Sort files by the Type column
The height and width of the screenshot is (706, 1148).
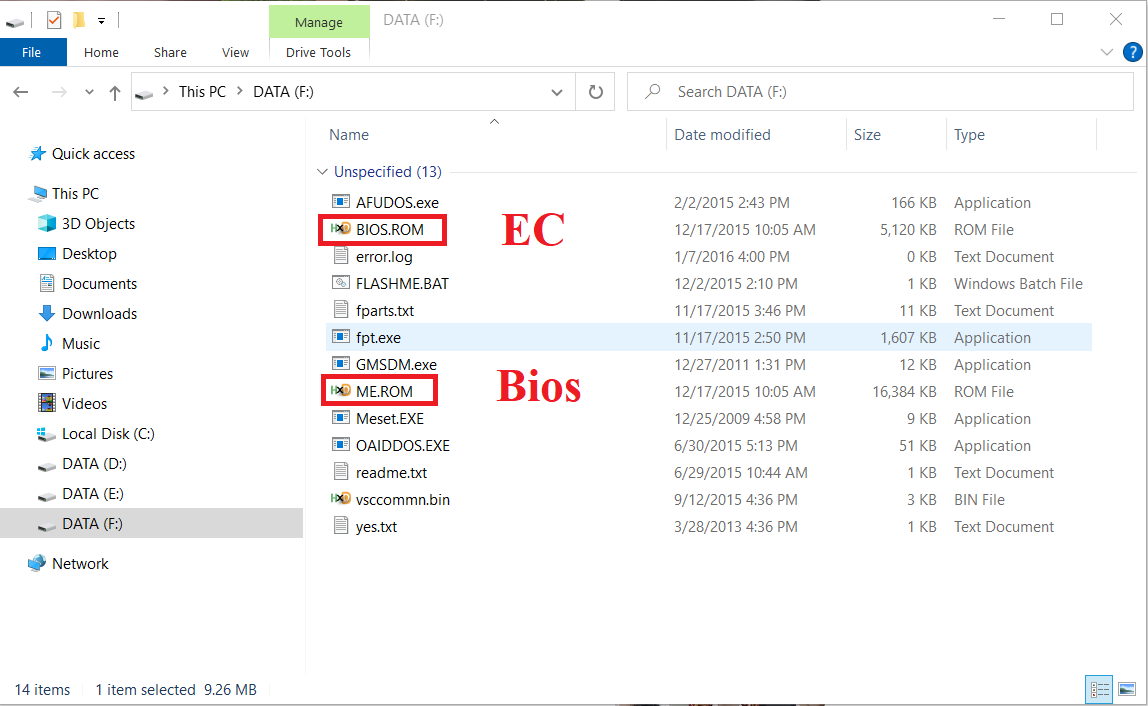coord(969,135)
